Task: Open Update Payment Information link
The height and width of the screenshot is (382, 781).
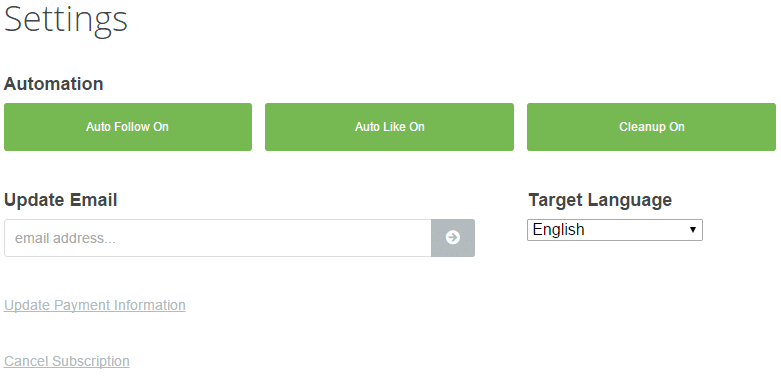Action: [95, 305]
